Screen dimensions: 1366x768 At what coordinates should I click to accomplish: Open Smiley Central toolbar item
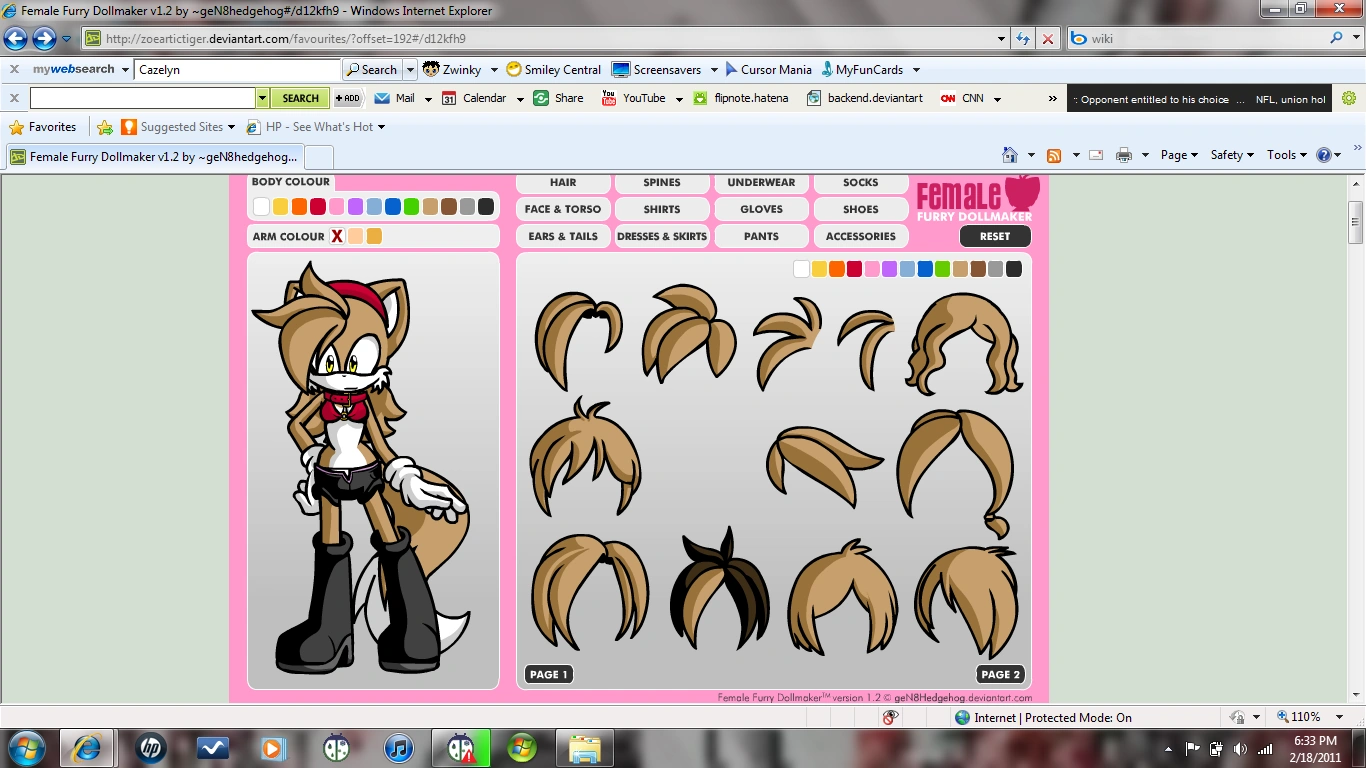[553, 70]
